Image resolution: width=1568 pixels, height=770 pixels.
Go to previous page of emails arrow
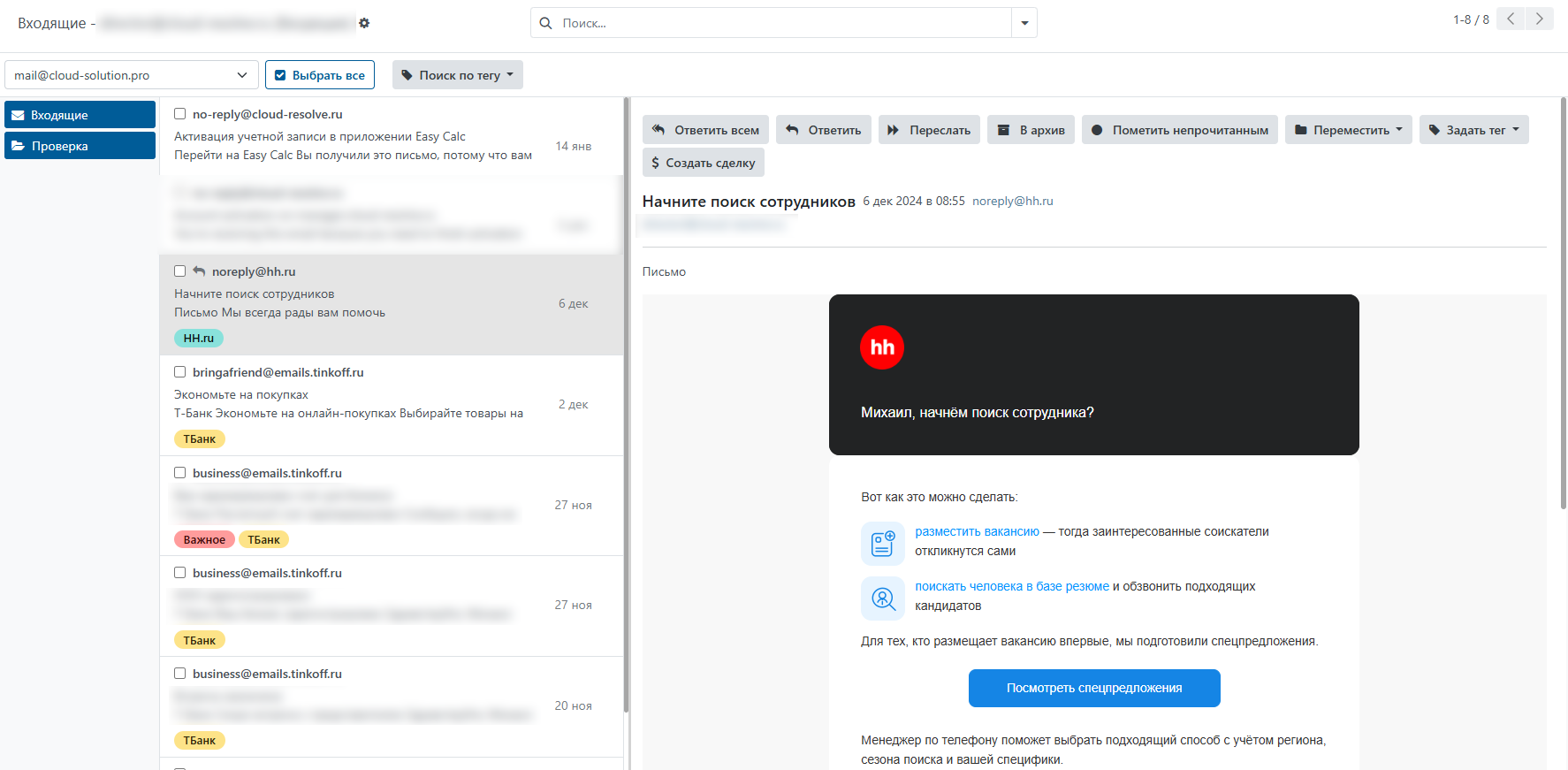click(x=1511, y=19)
